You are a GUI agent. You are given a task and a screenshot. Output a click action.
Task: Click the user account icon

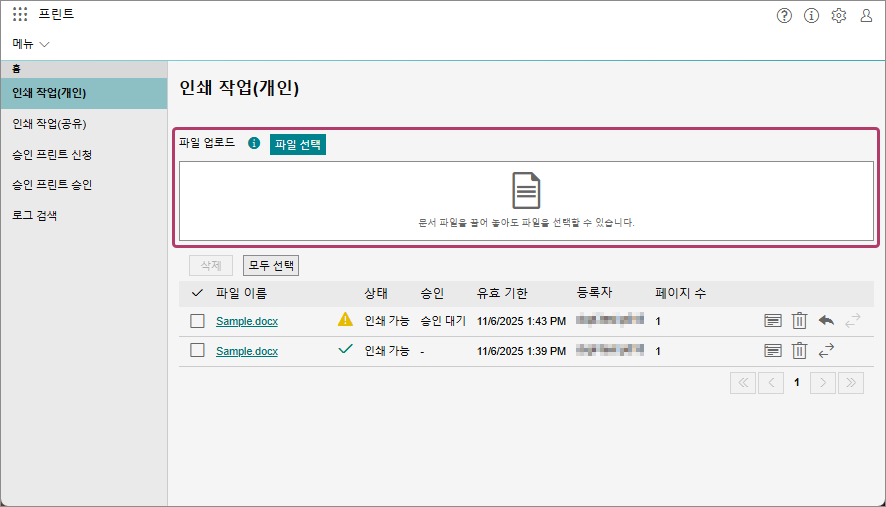pos(866,15)
